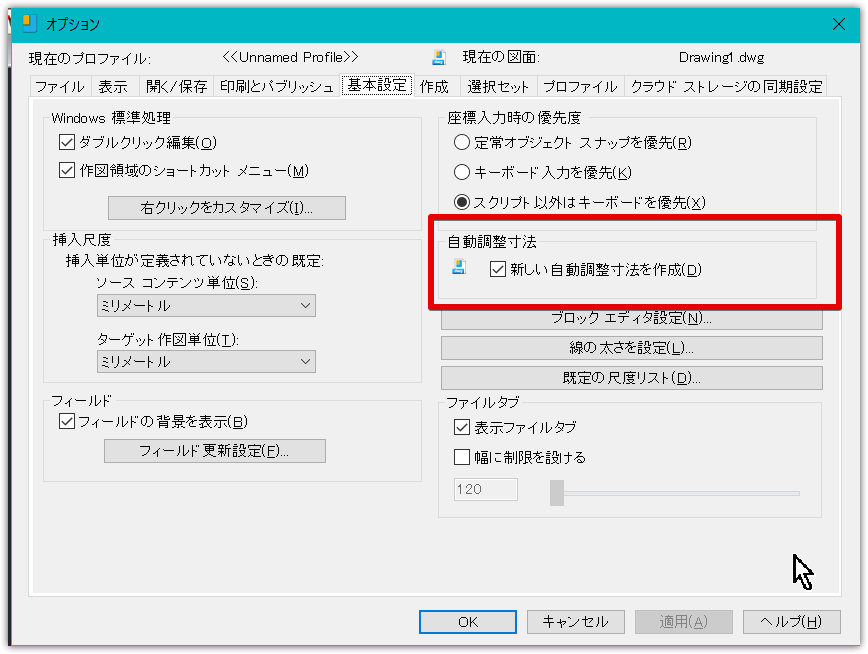Select 定常オブジェクト スナップを優先 radio button

pos(462,142)
